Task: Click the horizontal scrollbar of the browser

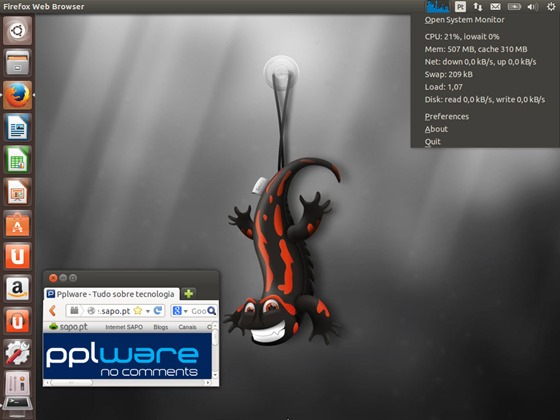Action: [127, 382]
